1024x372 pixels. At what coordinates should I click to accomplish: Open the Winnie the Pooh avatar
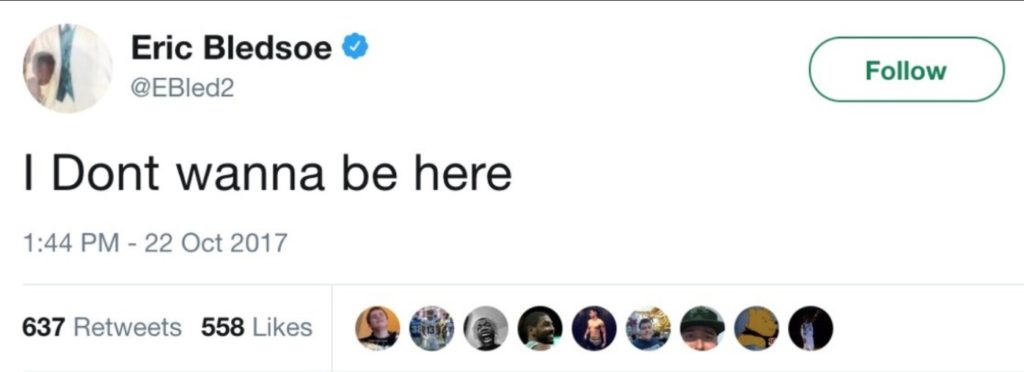pyautogui.click(x=756, y=328)
